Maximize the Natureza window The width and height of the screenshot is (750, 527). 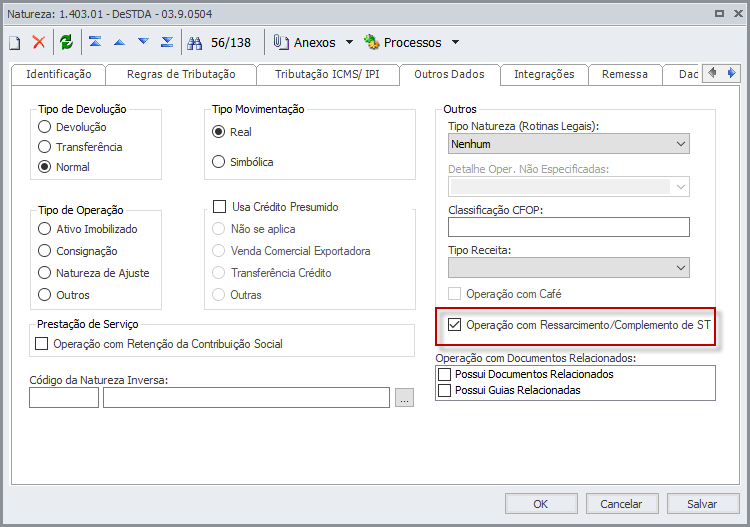(719, 13)
